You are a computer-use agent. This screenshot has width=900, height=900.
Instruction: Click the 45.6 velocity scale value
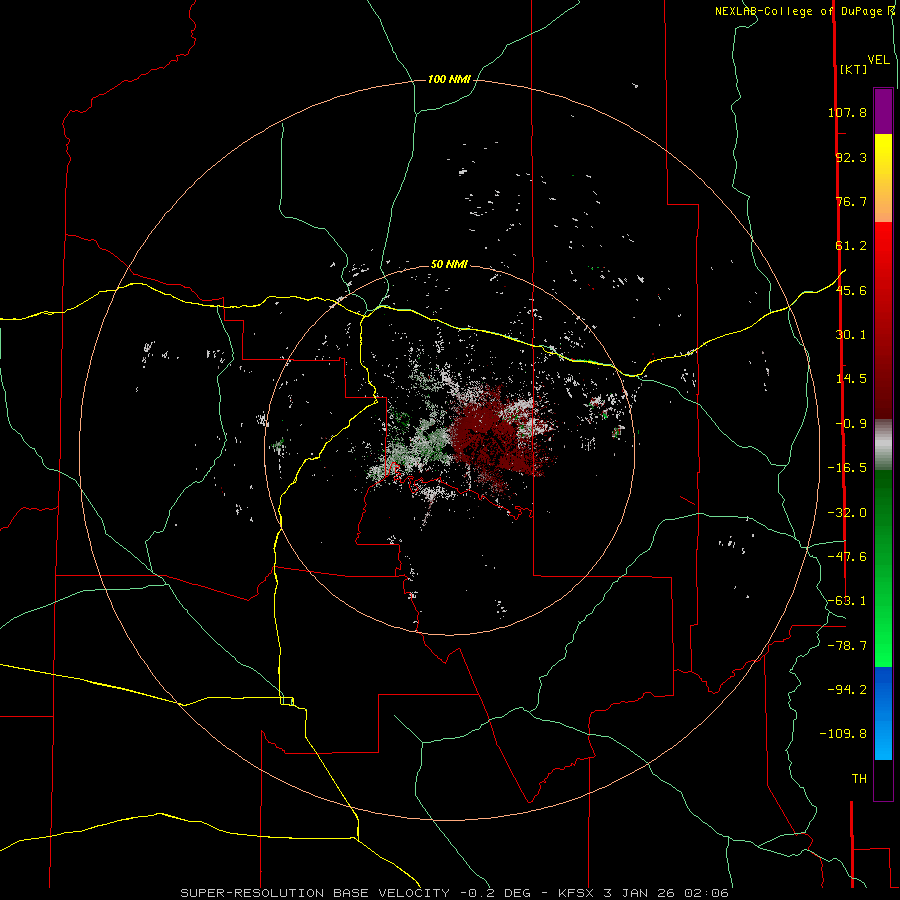tap(851, 290)
